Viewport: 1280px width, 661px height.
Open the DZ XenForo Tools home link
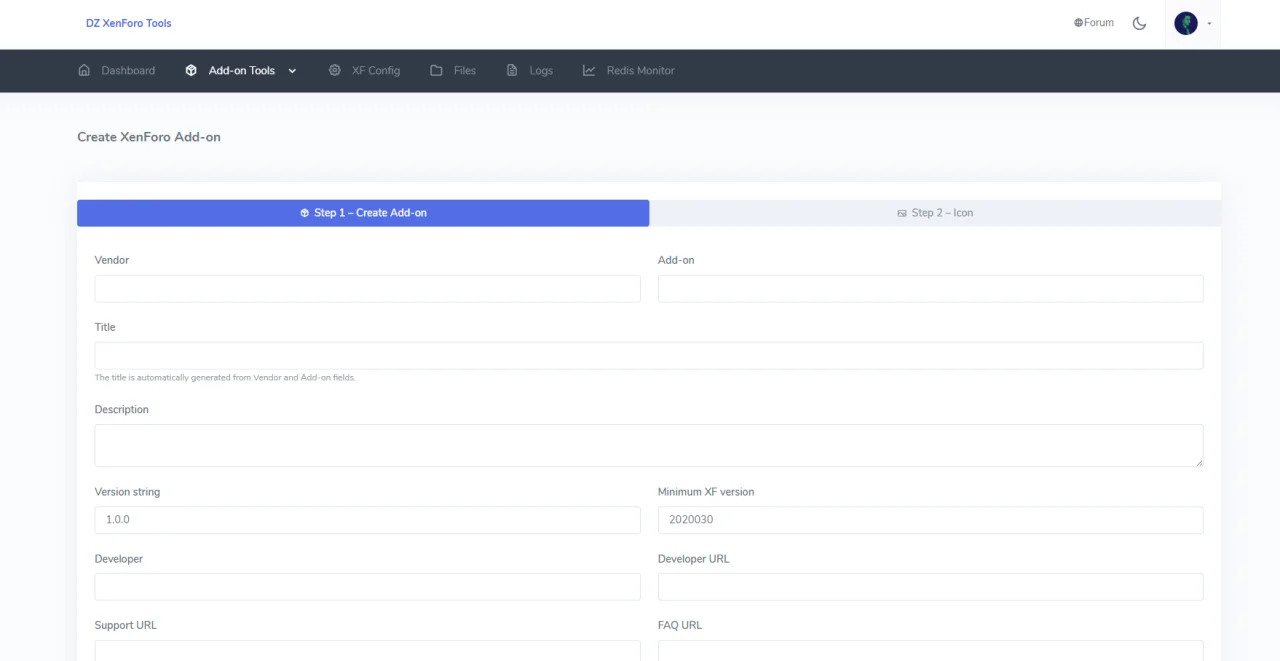click(128, 23)
